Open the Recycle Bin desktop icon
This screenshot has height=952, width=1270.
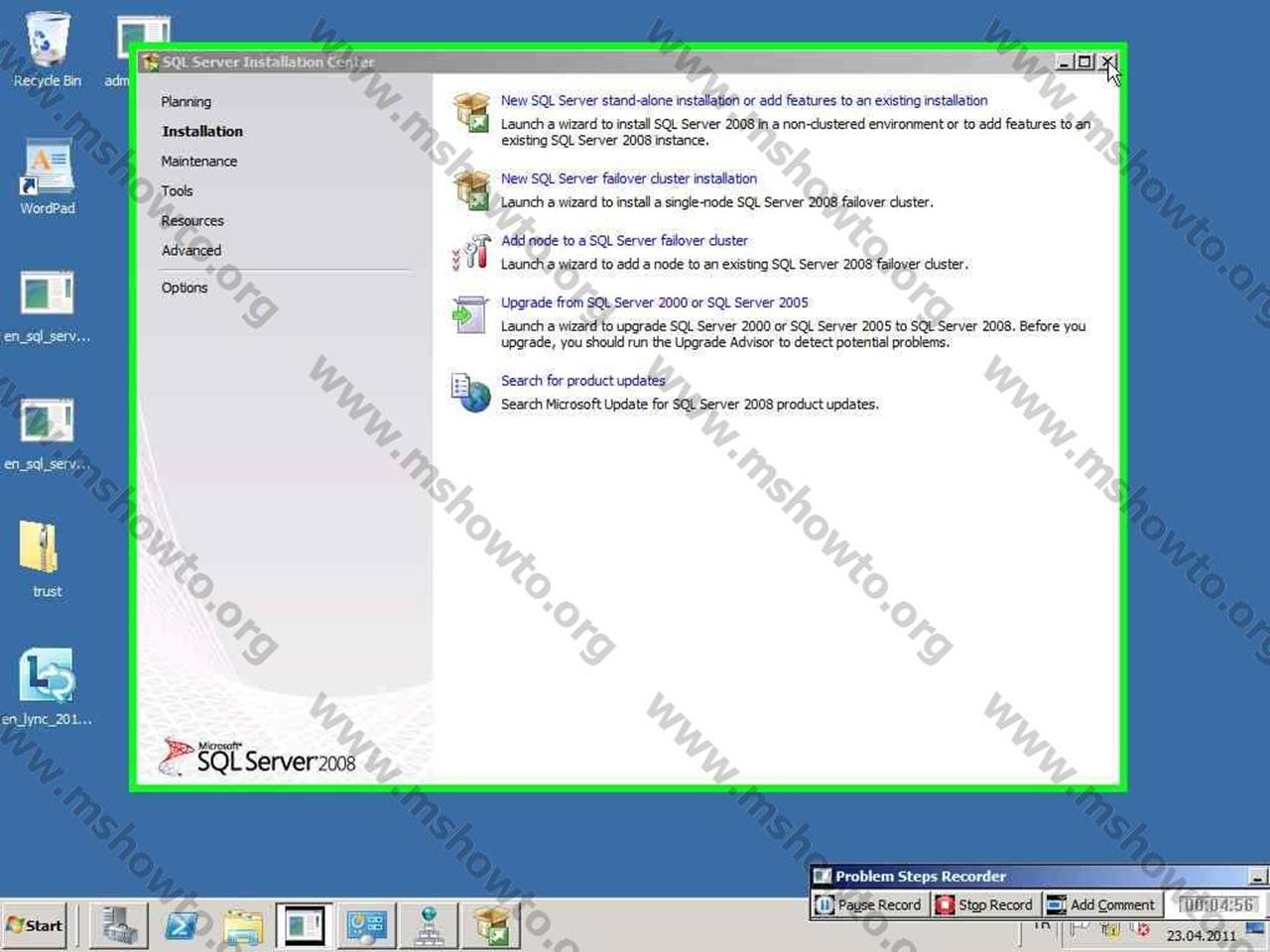(47, 50)
